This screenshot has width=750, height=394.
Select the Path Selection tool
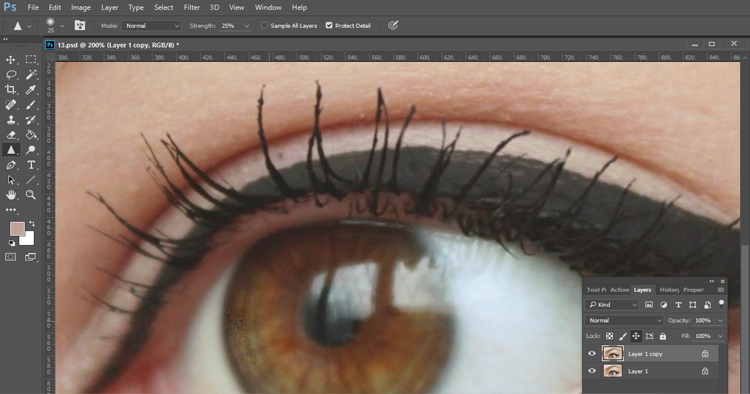point(10,180)
